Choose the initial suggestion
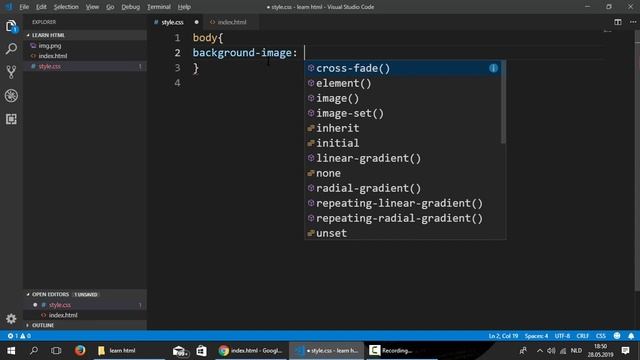This screenshot has height=360, width=640. pyautogui.click(x=402, y=143)
